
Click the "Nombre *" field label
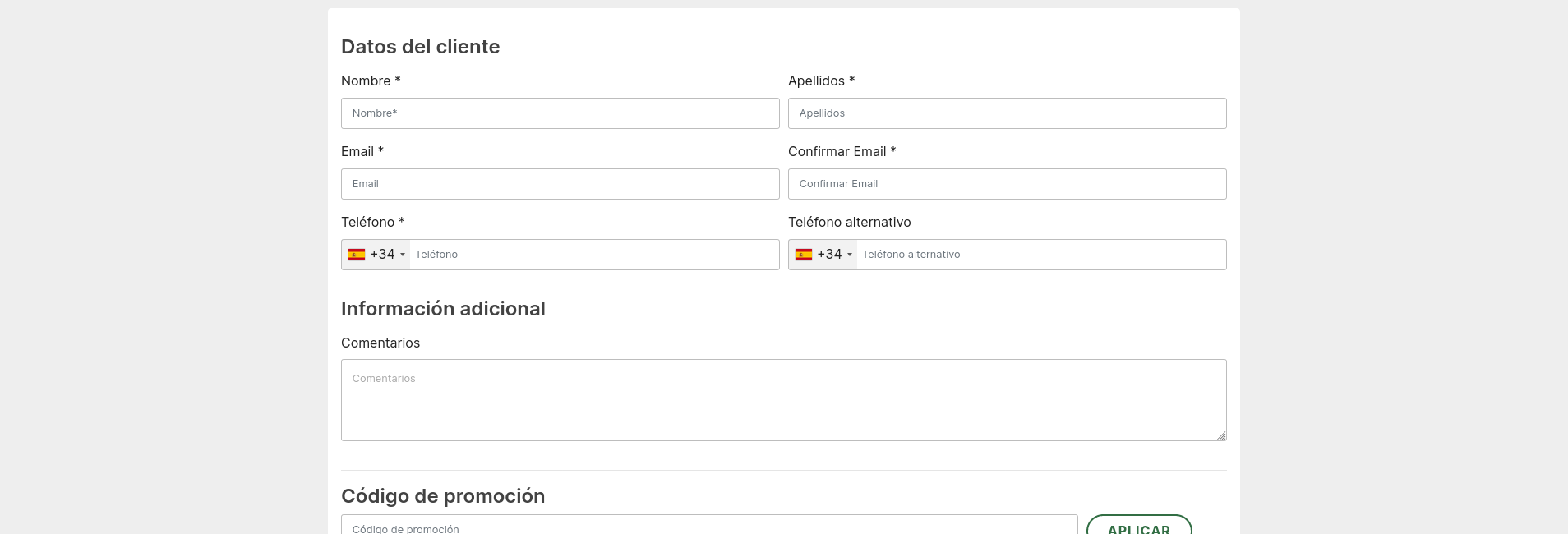pyautogui.click(x=371, y=81)
